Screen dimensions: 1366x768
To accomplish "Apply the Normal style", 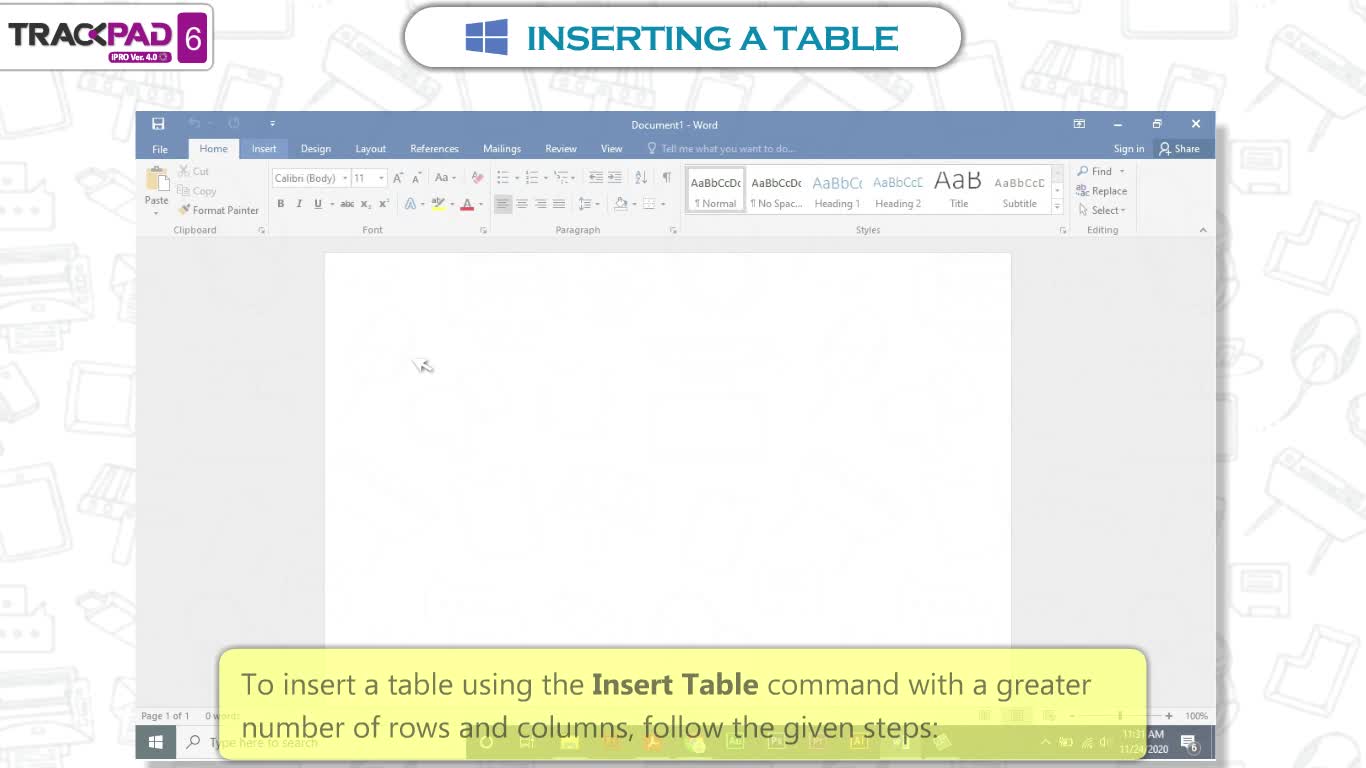I will (x=716, y=190).
